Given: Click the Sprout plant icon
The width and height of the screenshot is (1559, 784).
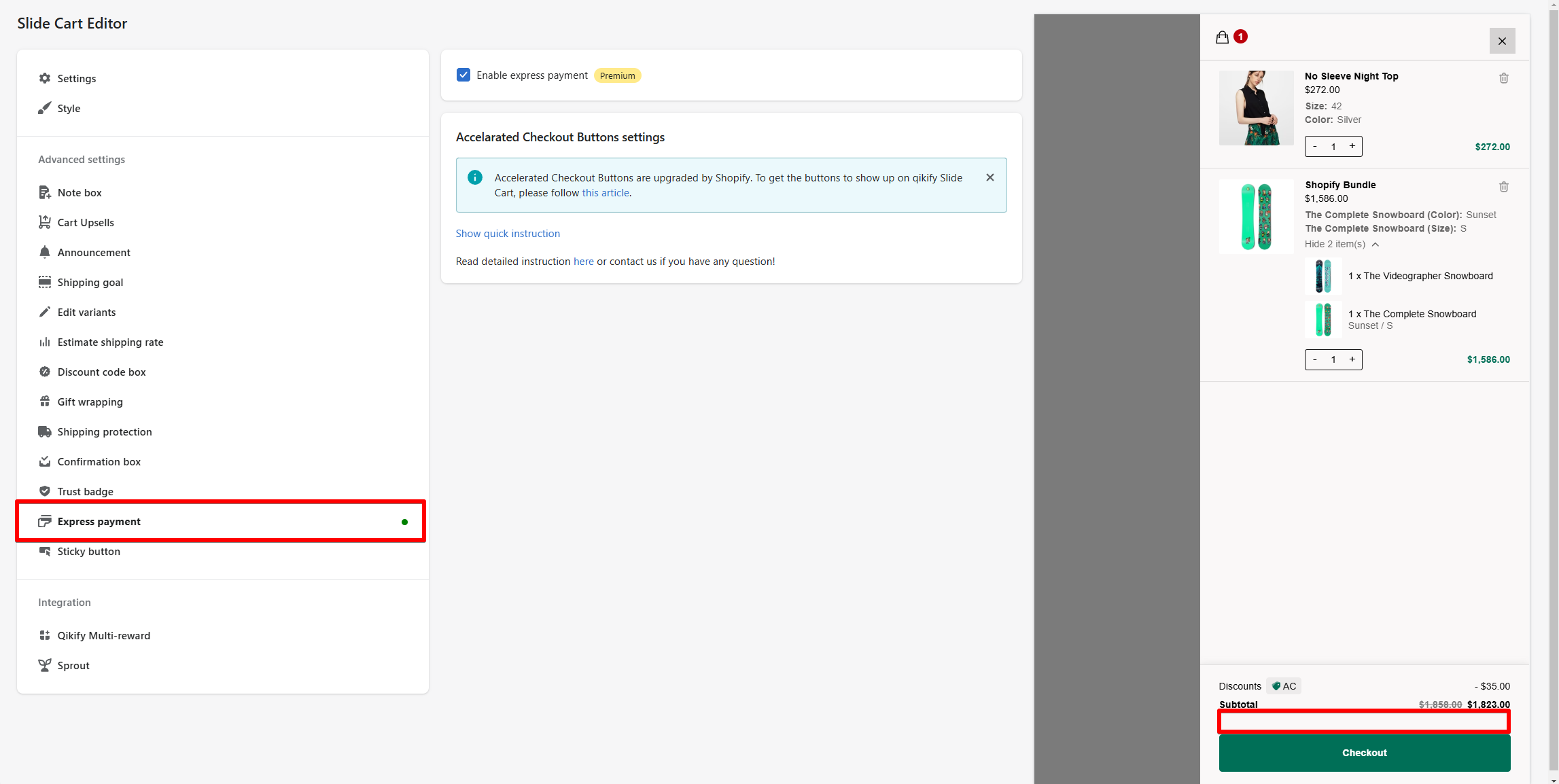Looking at the screenshot, I should coord(45,665).
